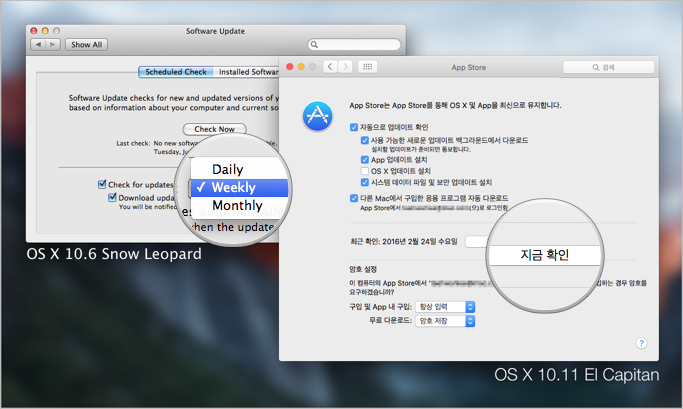
Task: Click the Software Update search field
Action: pos(354,44)
